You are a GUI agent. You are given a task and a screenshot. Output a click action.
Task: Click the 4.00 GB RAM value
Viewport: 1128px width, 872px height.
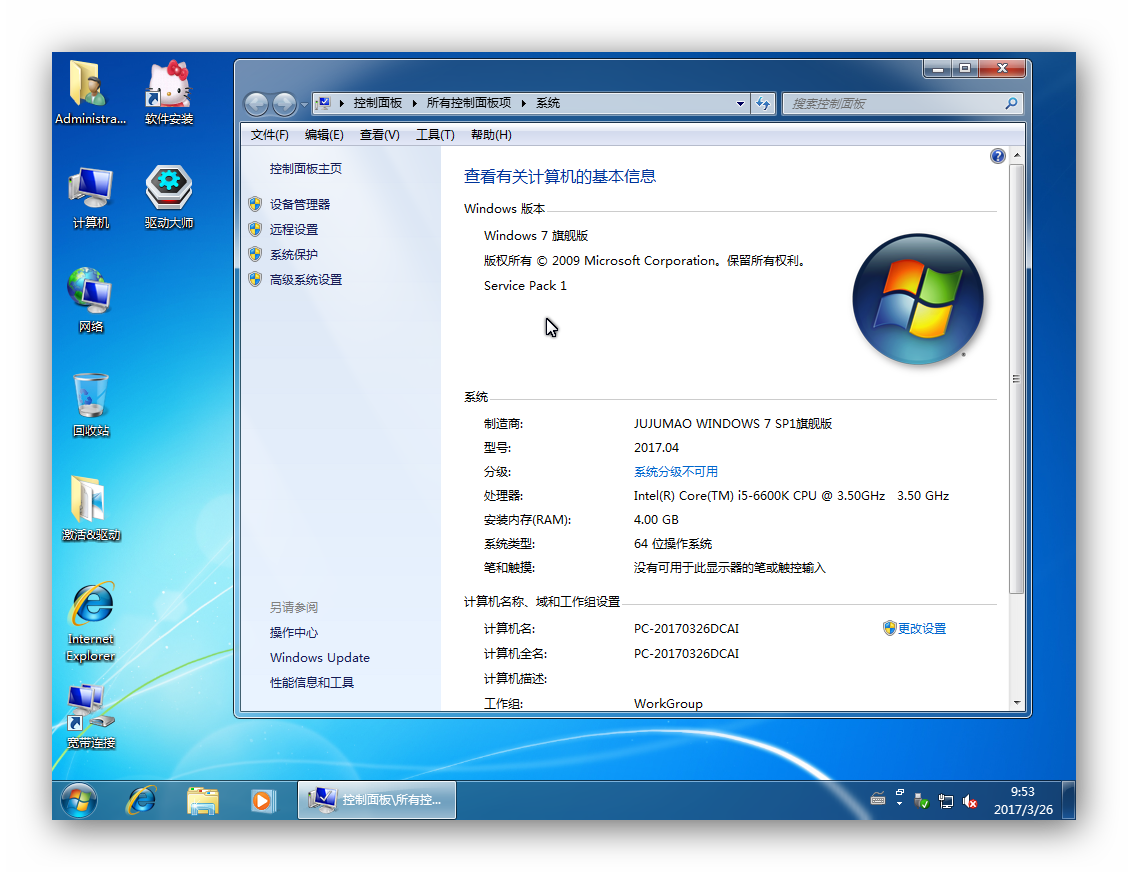656,519
